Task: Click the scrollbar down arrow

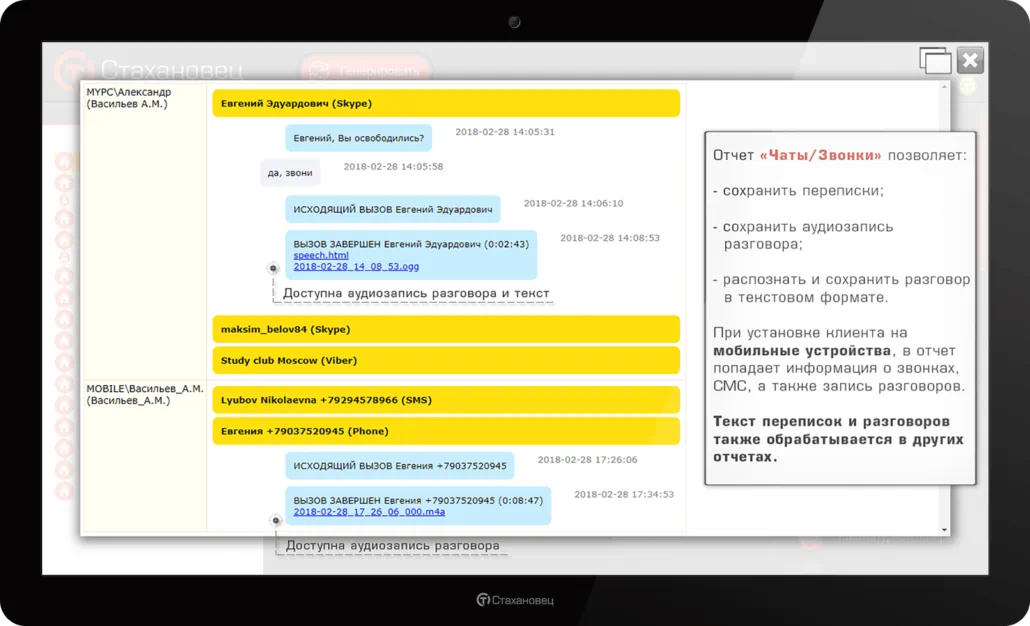Action: pos(943,528)
